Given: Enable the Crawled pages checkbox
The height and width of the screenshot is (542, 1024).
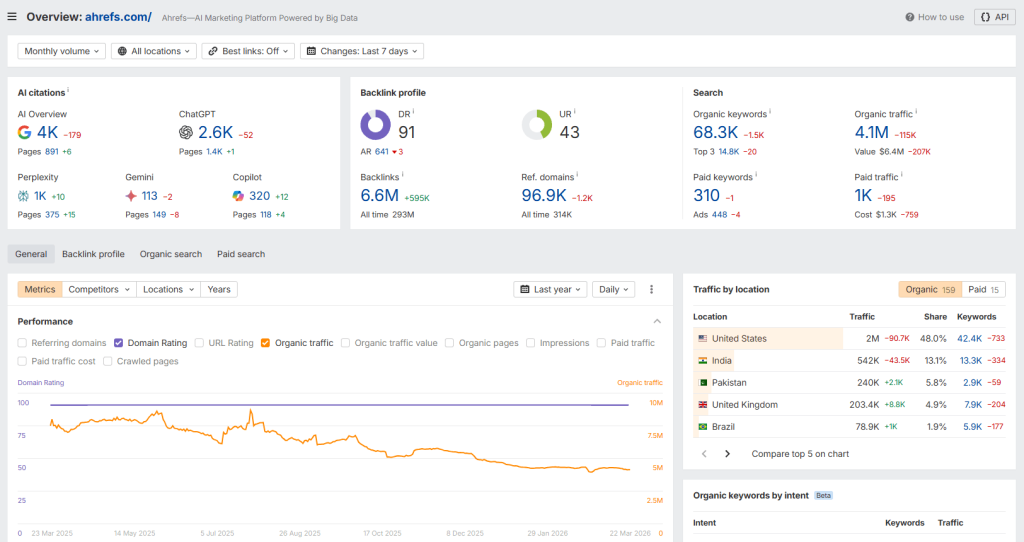Looking at the screenshot, I should pos(108,361).
